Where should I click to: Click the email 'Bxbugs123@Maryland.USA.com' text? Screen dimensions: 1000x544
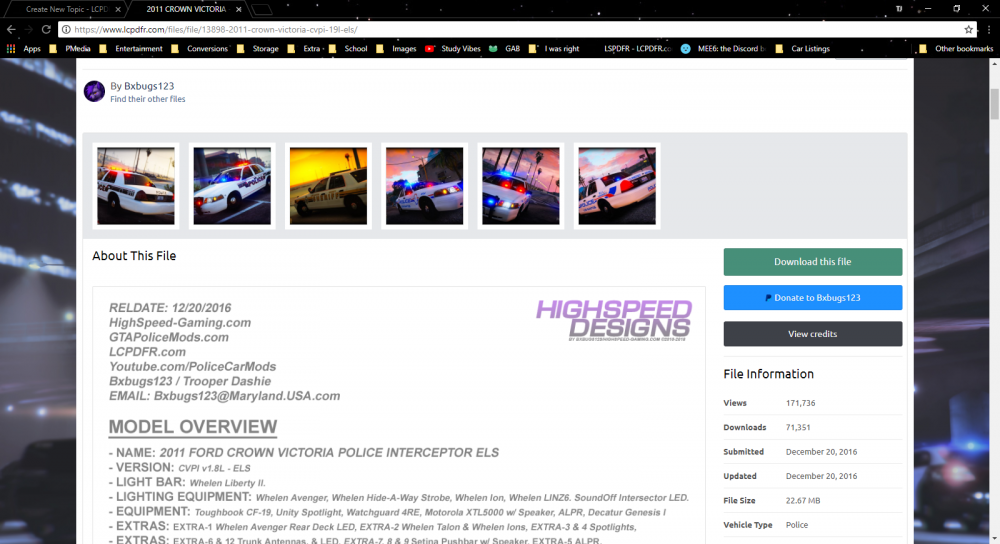(247, 396)
